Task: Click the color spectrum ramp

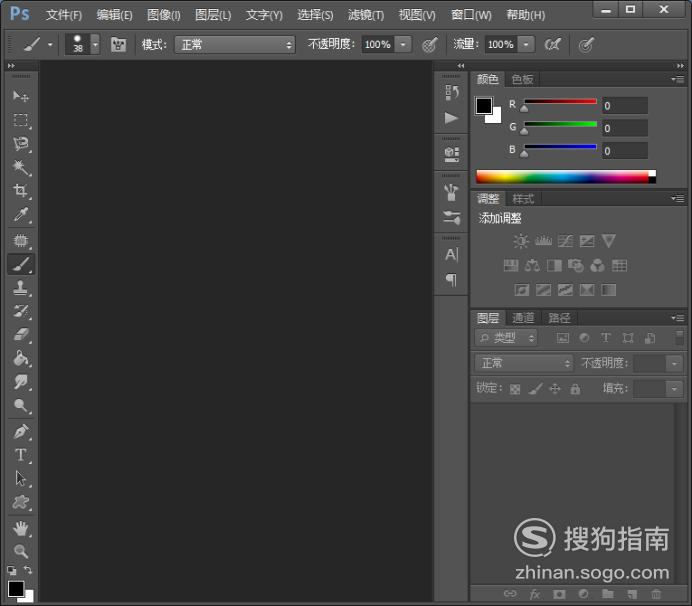Action: point(566,177)
